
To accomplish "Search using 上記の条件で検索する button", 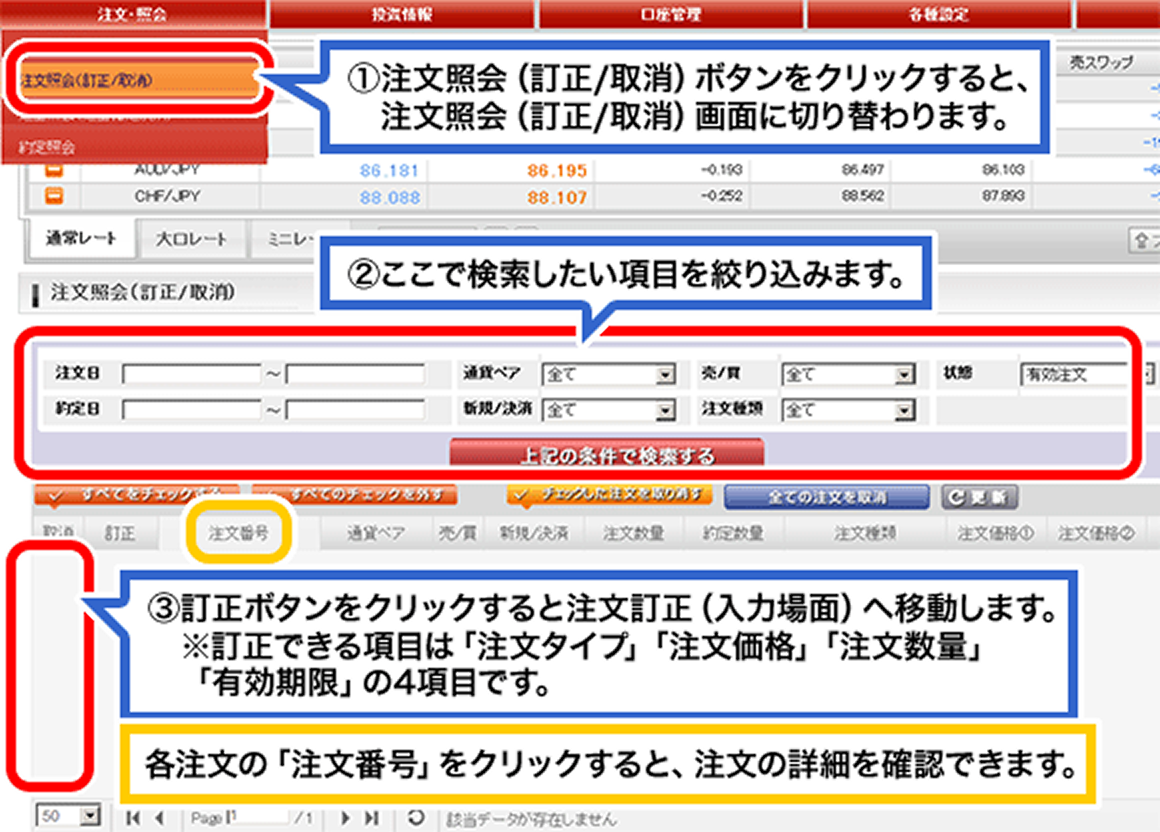I will click(x=605, y=452).
